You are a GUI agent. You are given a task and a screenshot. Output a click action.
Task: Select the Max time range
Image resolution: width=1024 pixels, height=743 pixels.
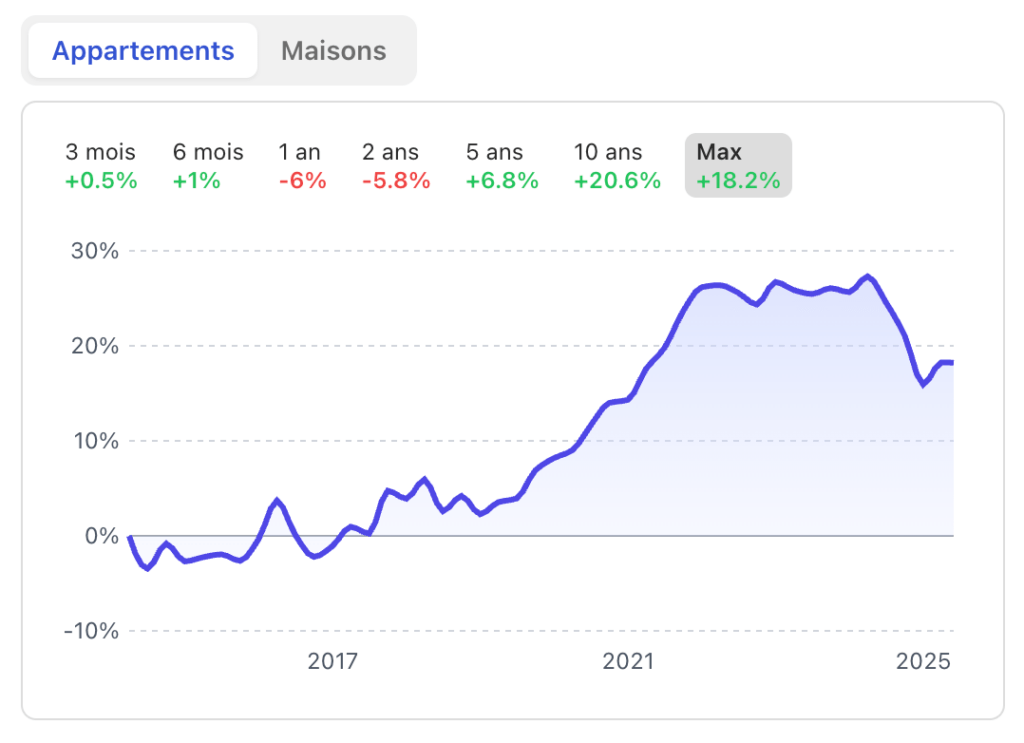click(x=738, y=166)
